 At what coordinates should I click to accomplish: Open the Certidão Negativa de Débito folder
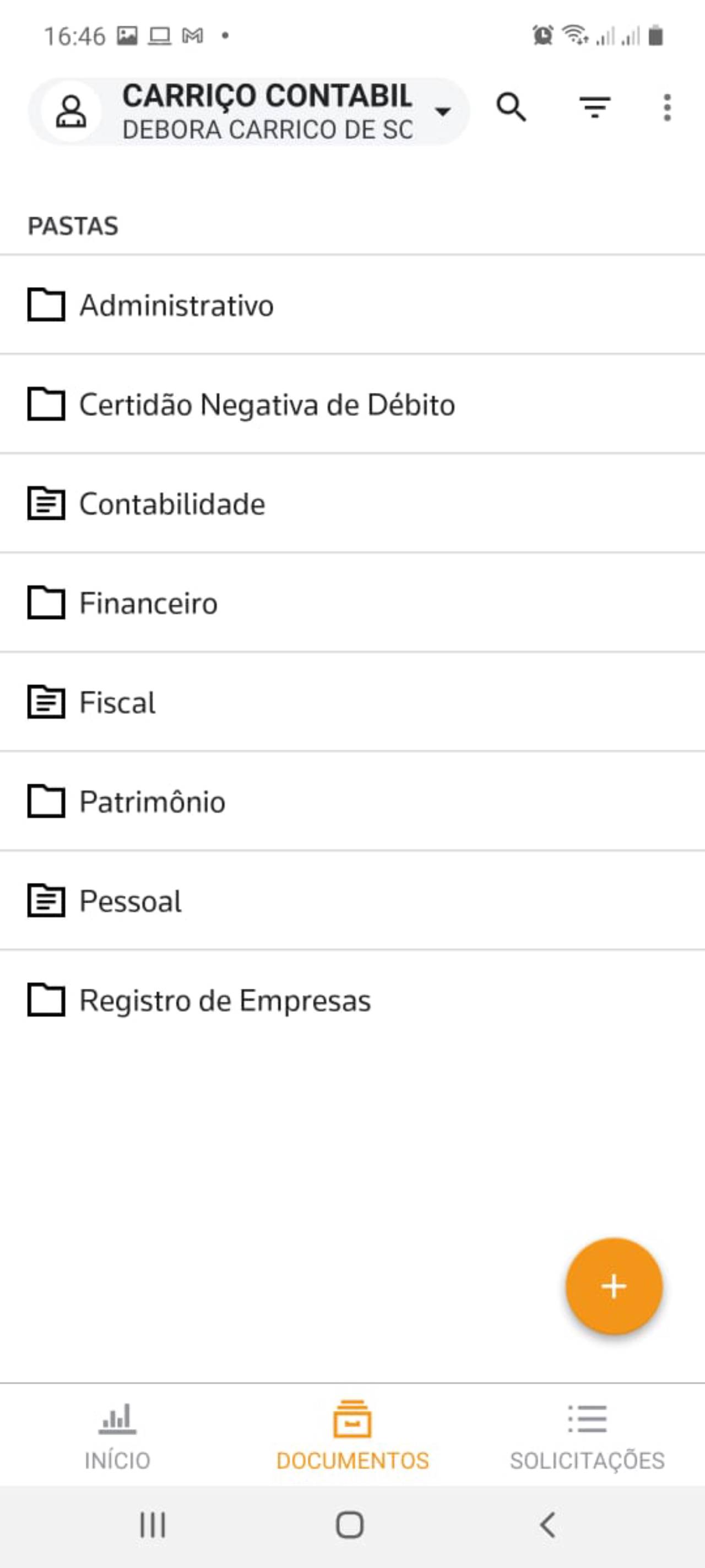(x=267, y=405)
